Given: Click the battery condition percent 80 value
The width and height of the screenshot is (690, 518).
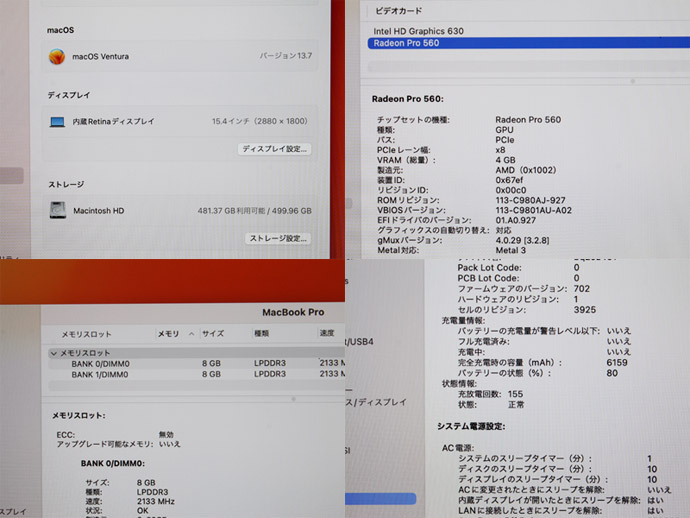Looking at the screenshot, I should (612, 373).
